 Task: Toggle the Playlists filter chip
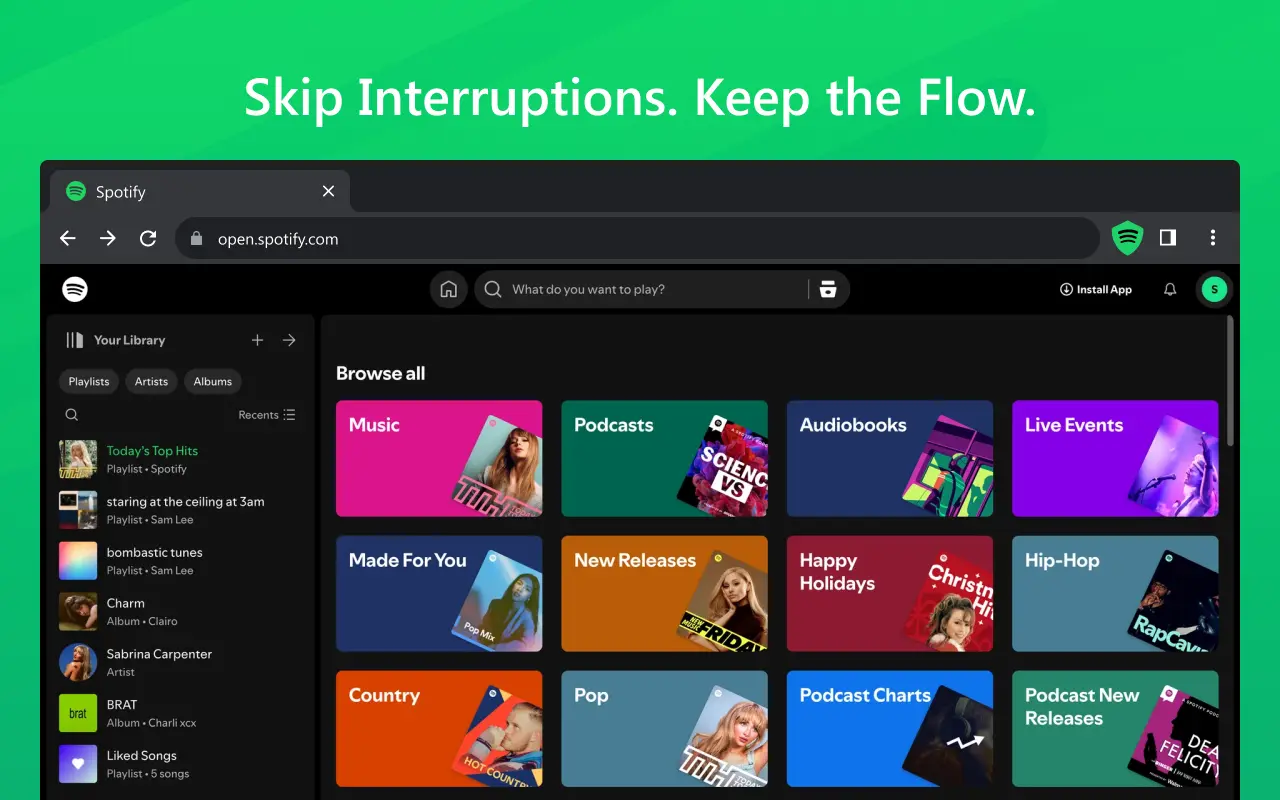point(88,381)
